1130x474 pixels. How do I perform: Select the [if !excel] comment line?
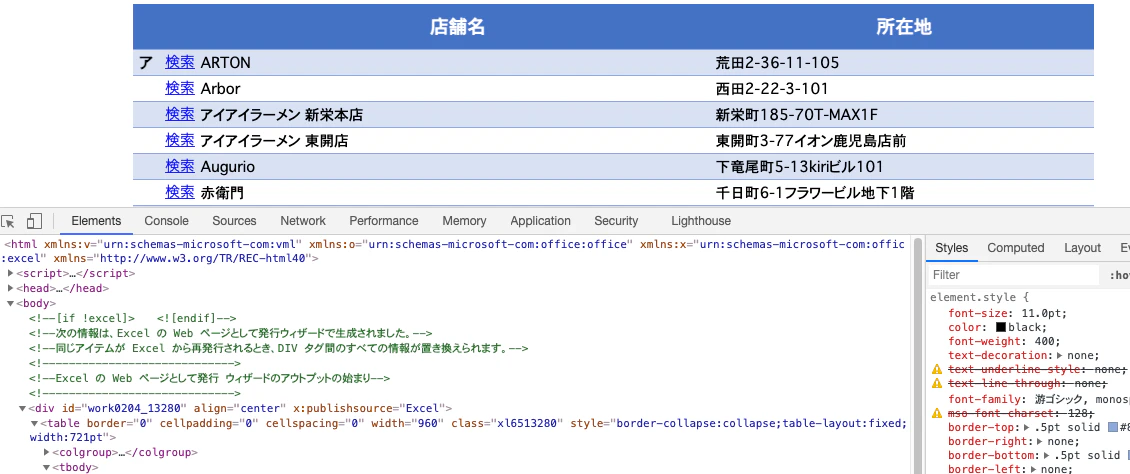[x=133, y=318]
